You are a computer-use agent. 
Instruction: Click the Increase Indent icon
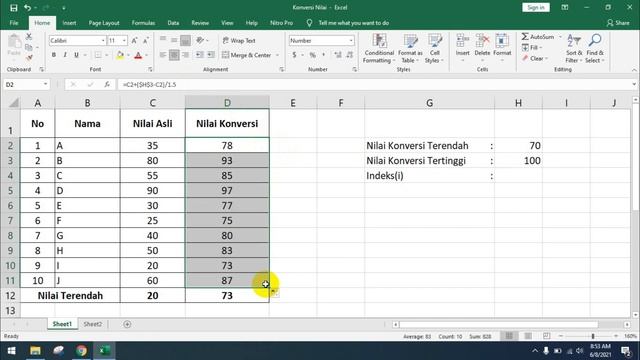(x=211, y=55)
